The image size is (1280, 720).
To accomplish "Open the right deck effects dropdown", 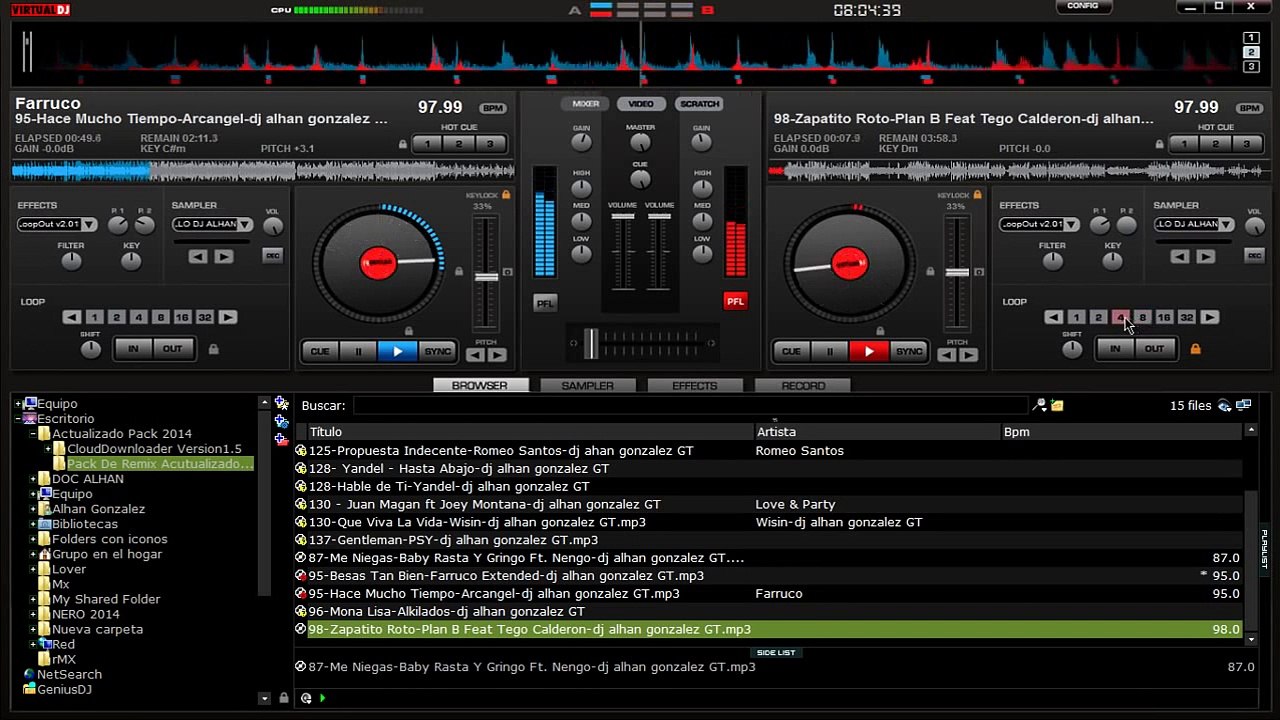I will [x=1039, y=224].
